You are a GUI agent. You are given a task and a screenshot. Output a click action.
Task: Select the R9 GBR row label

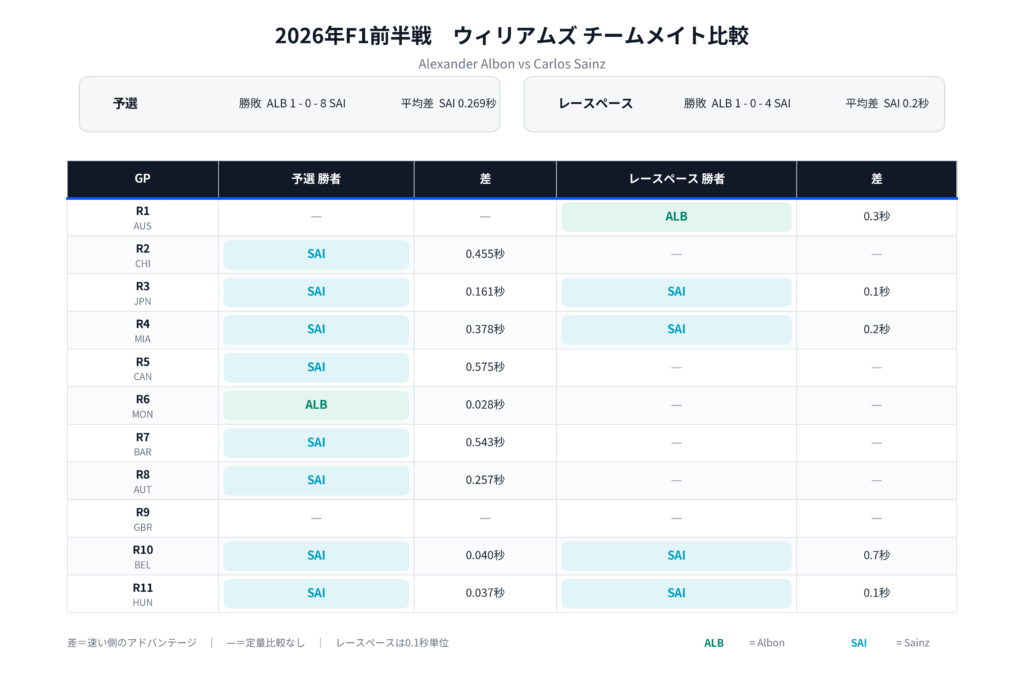coord(142,520)
